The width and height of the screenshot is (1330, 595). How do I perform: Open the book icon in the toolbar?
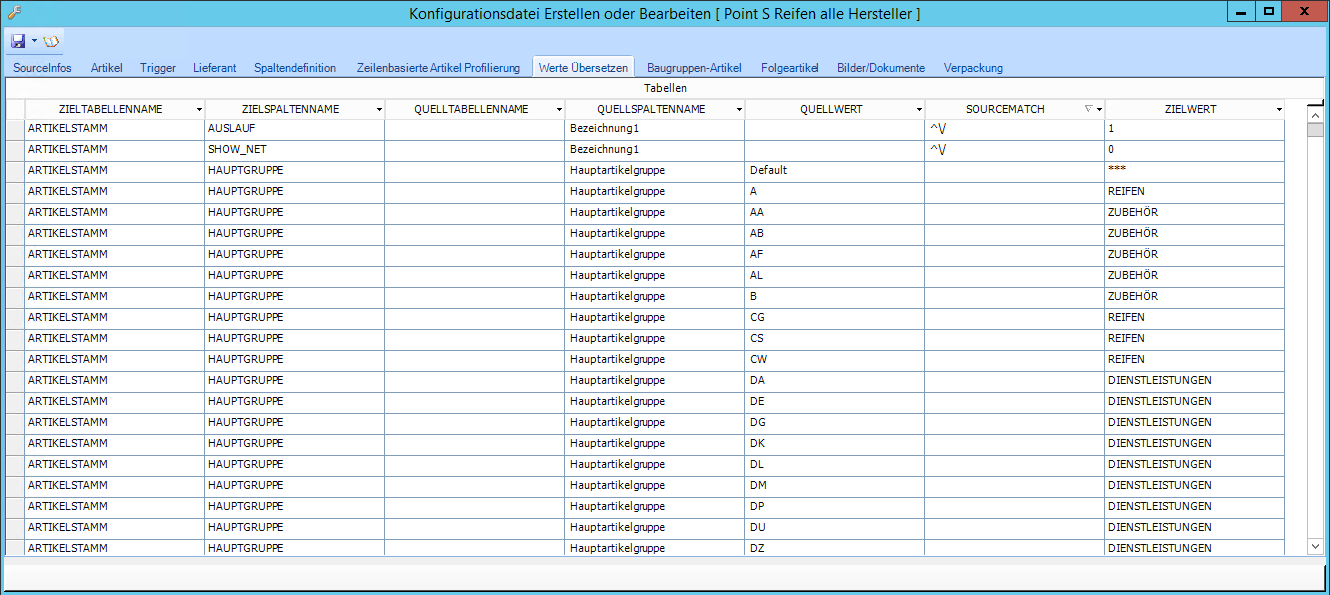51,41
